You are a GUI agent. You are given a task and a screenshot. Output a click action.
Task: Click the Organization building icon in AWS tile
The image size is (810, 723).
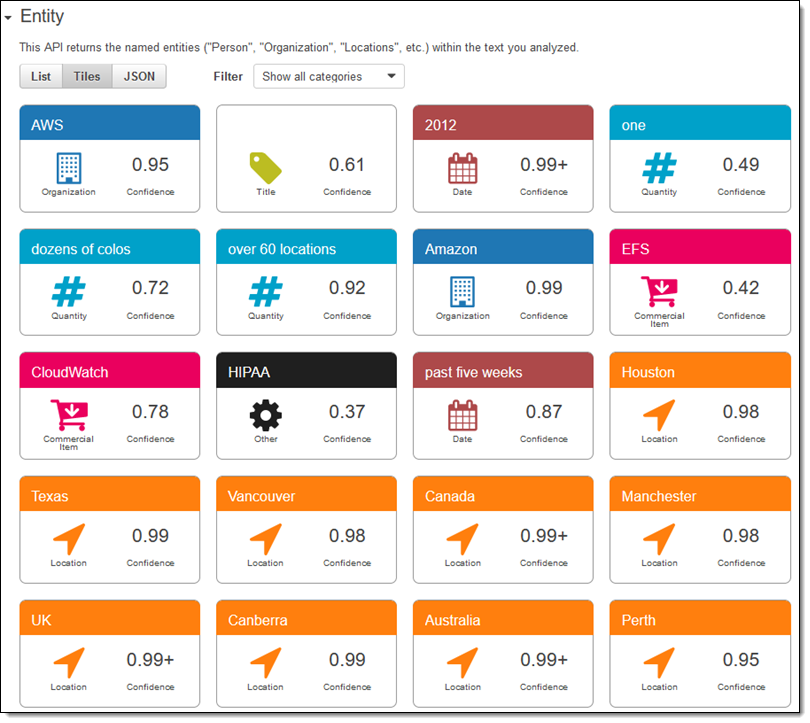(69, 168)
